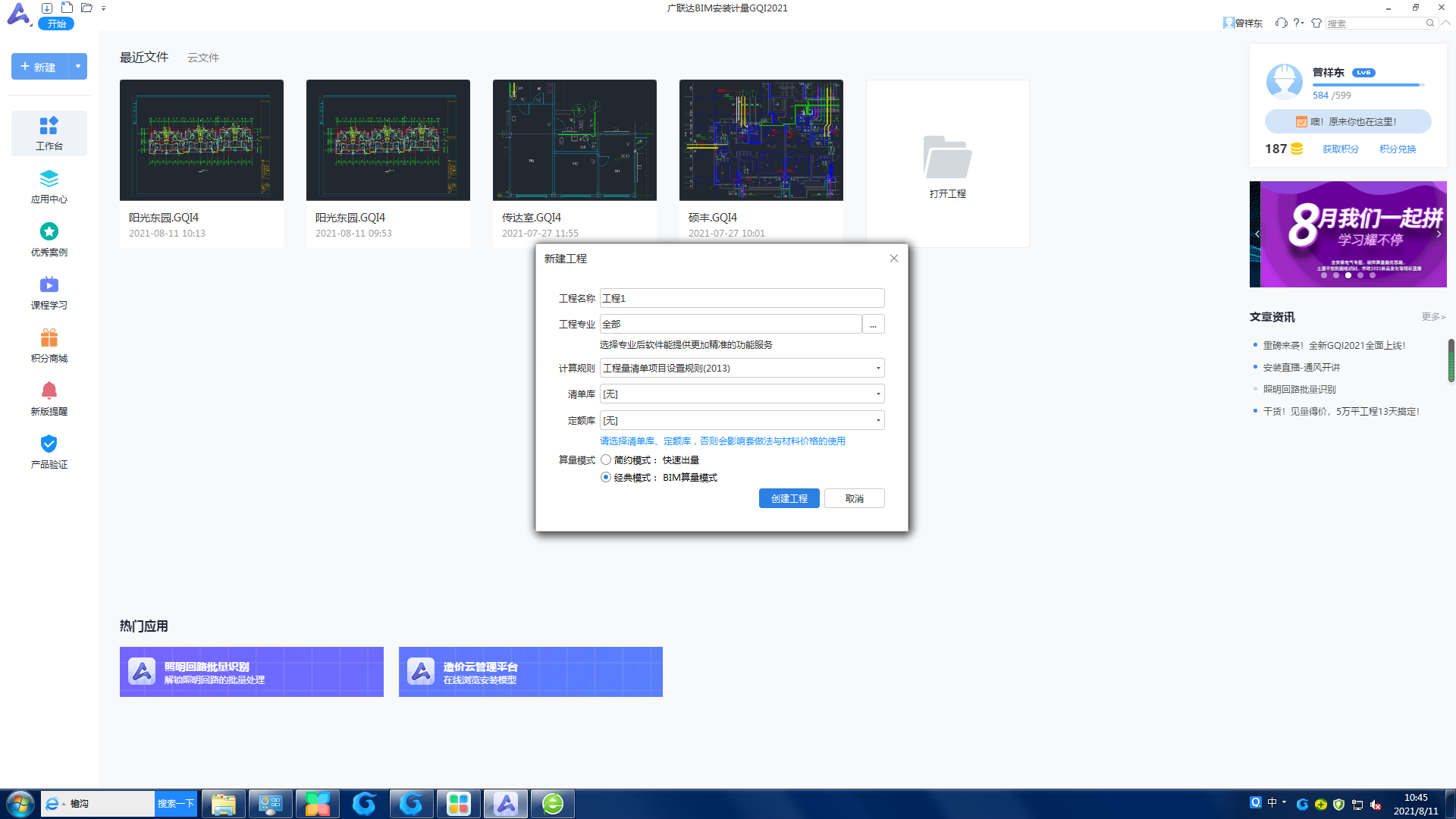Screen dimensions: 1456x819
Task: Select the 开始 ribbon tab
Action: tap(57, 24)
